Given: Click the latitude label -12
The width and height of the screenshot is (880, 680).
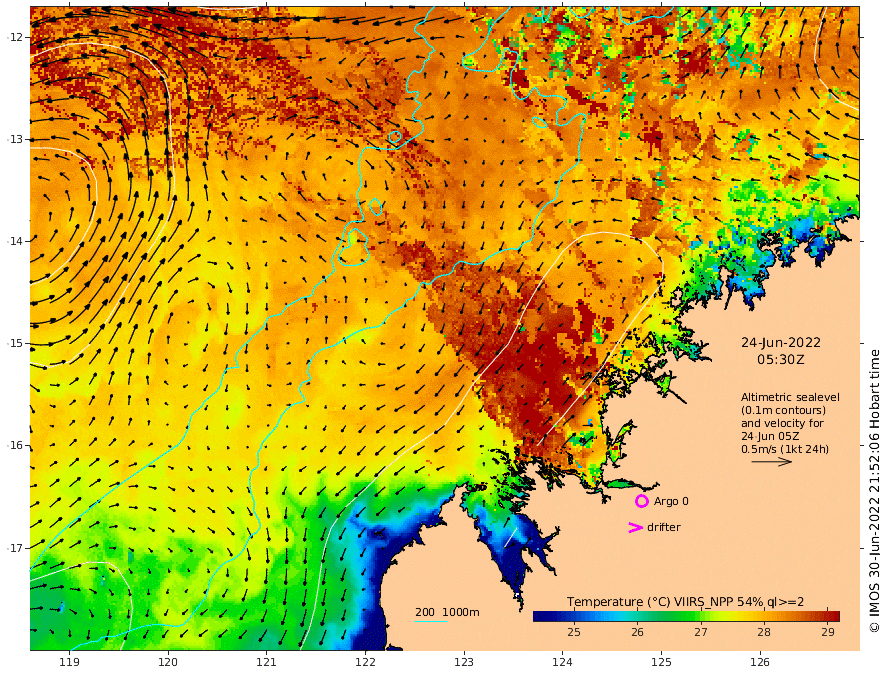Looking at the screenshot, I should coord(15,37).
